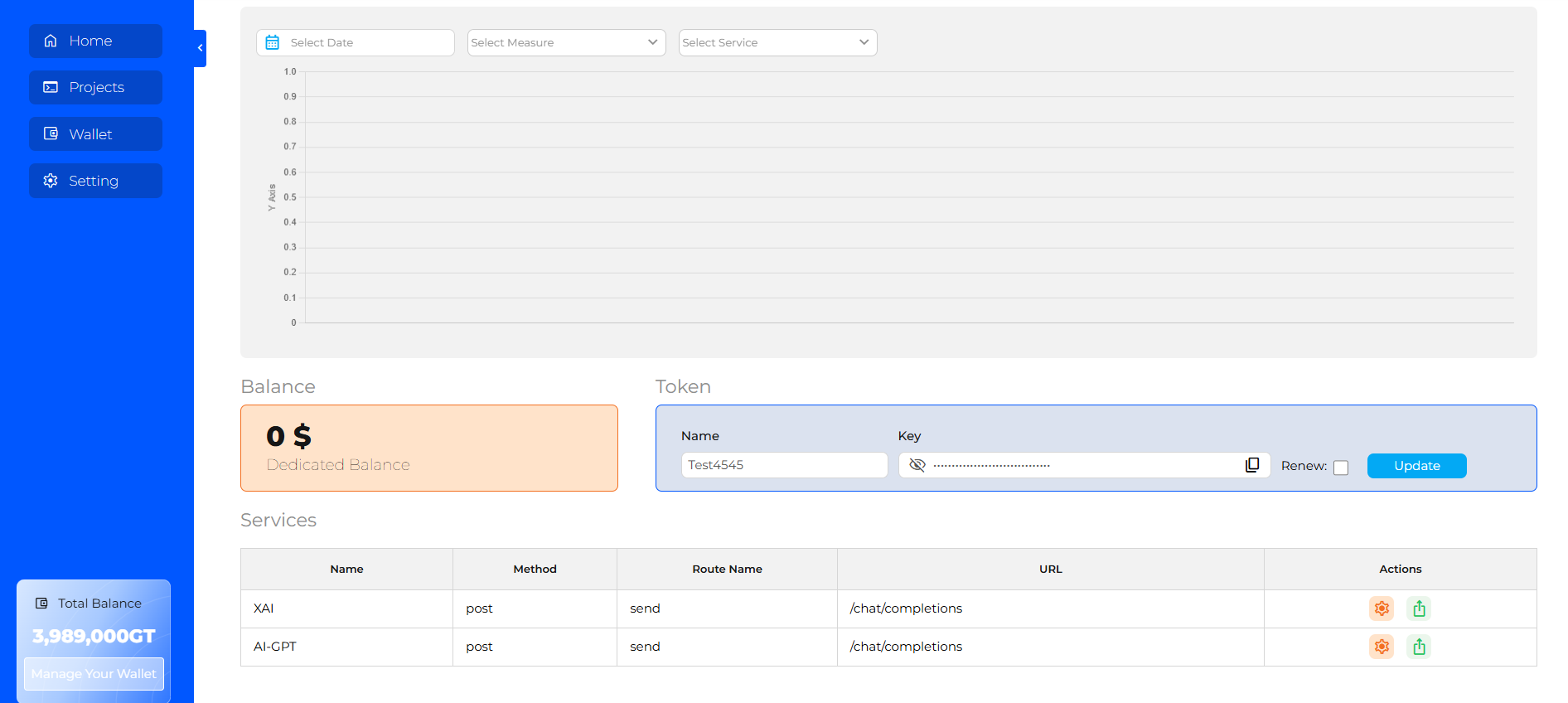Open the Select Measure dropdown
This screenshot has height=703, width=1568.
pos(566,42)
